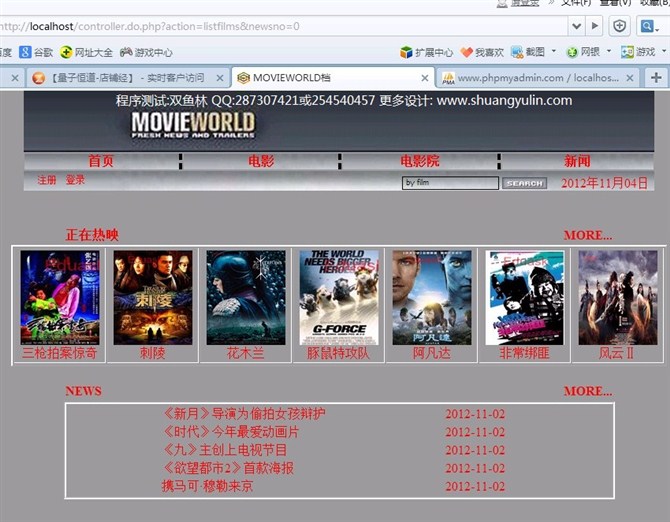Close the phpmyadmin tab
The width and height of the screenshot is (670, 522).
tap(630, 78)
